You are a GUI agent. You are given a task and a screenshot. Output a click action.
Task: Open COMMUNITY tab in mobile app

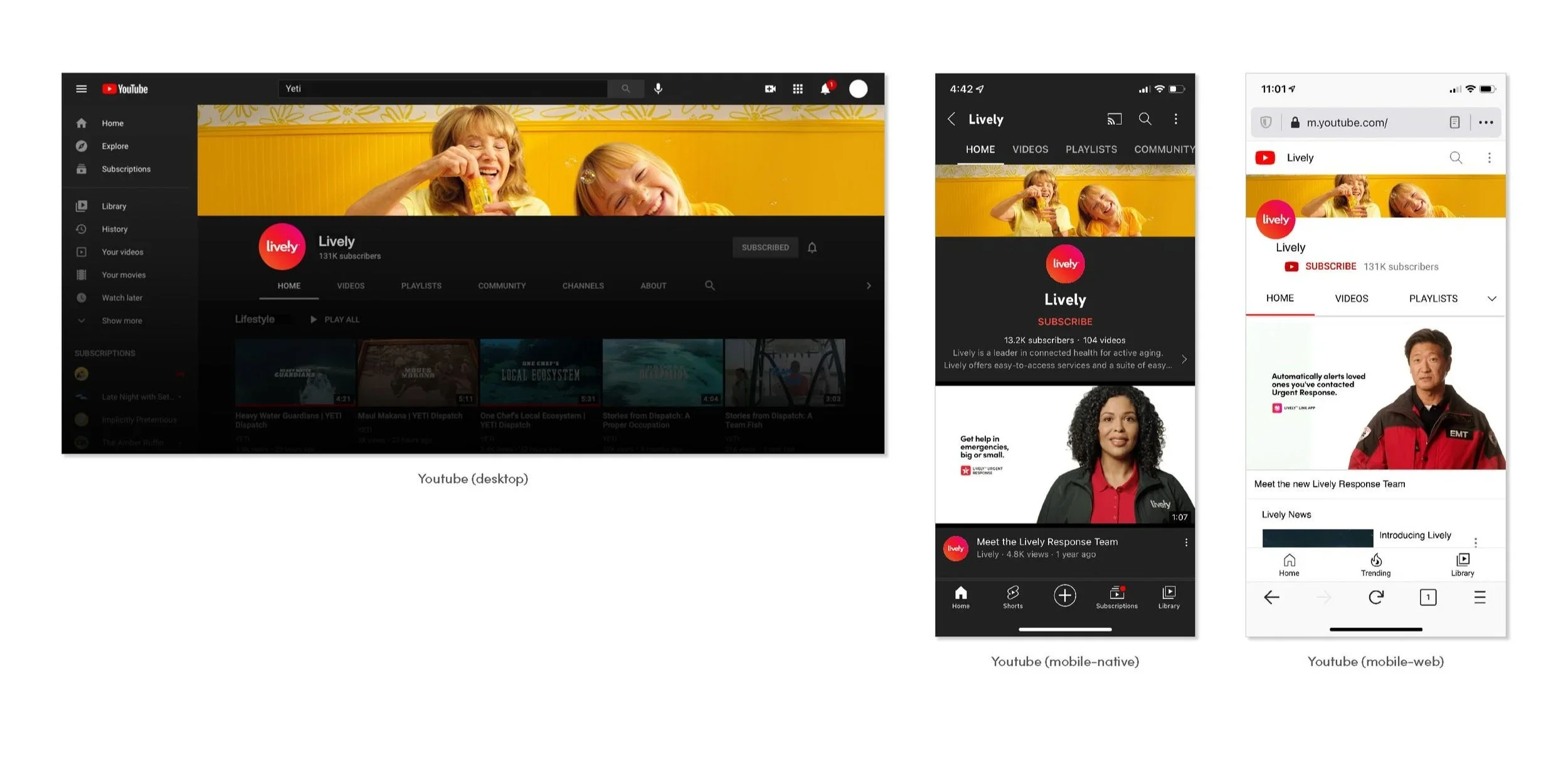[x=1163, y=149]
